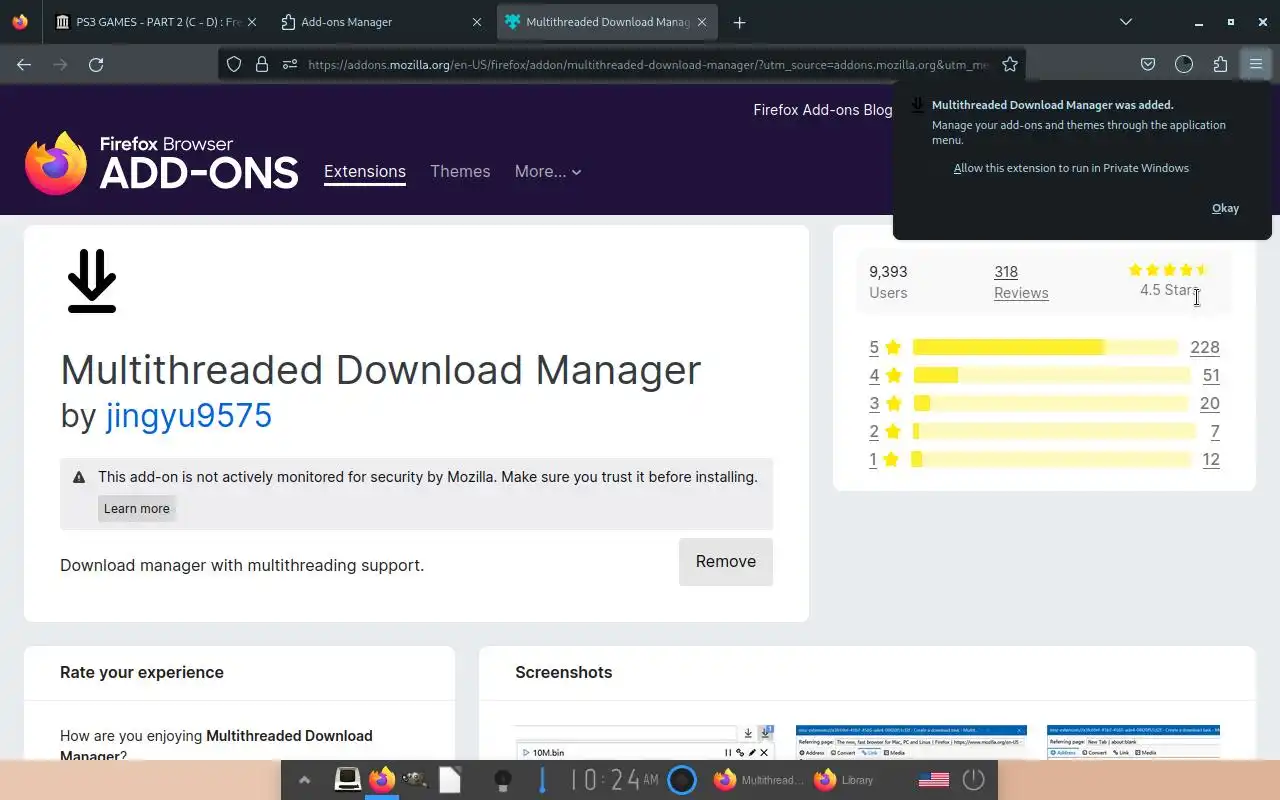Switch to Library window in taskbar
1280x800 pixels.
(x=845, y=780)
